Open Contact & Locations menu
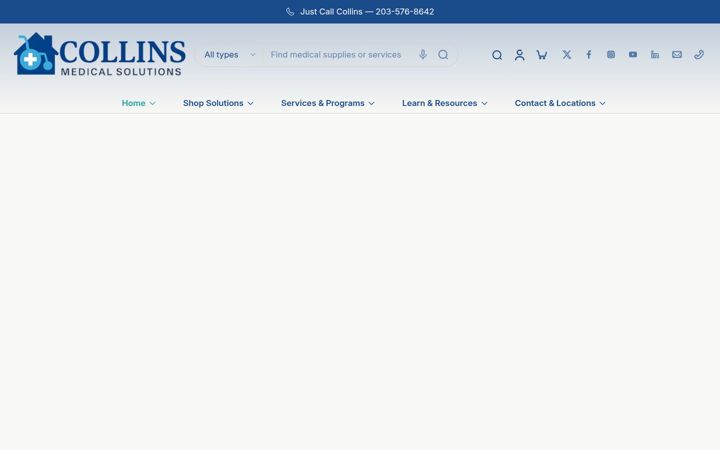Image resolution: width=720 pixels, height=450 pixels. [555, 103]
